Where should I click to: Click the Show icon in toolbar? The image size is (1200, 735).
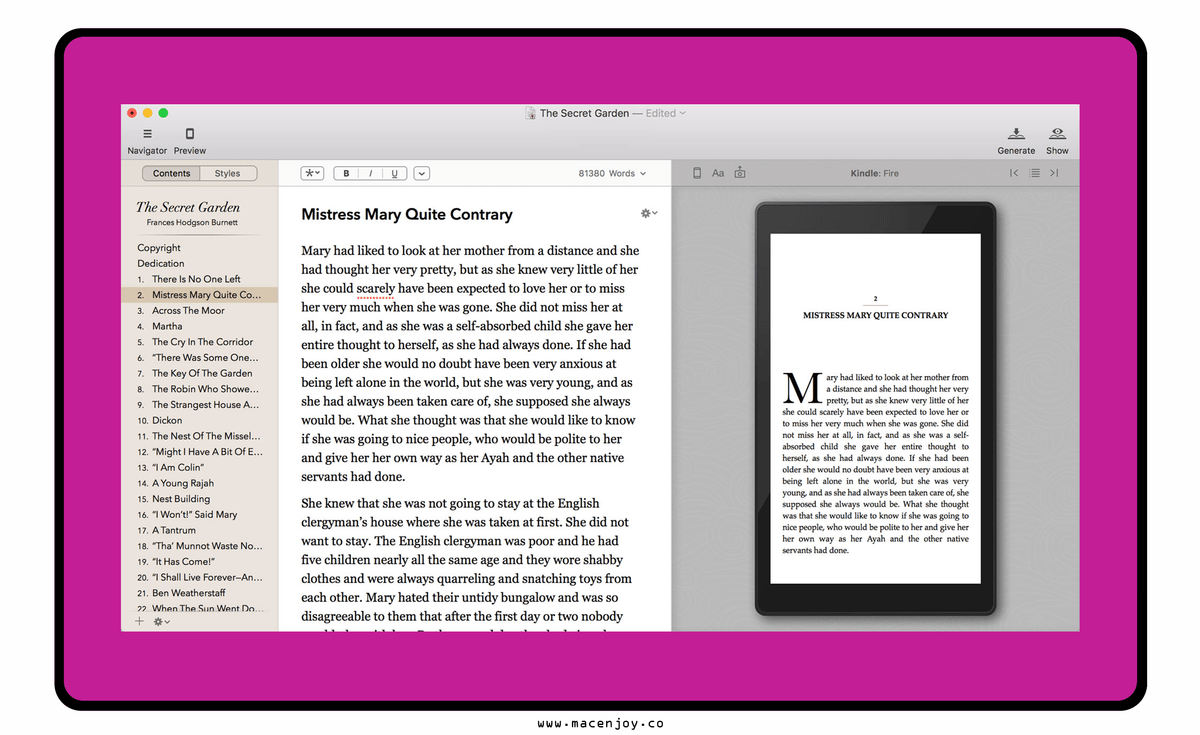(x=1057, y=134)
